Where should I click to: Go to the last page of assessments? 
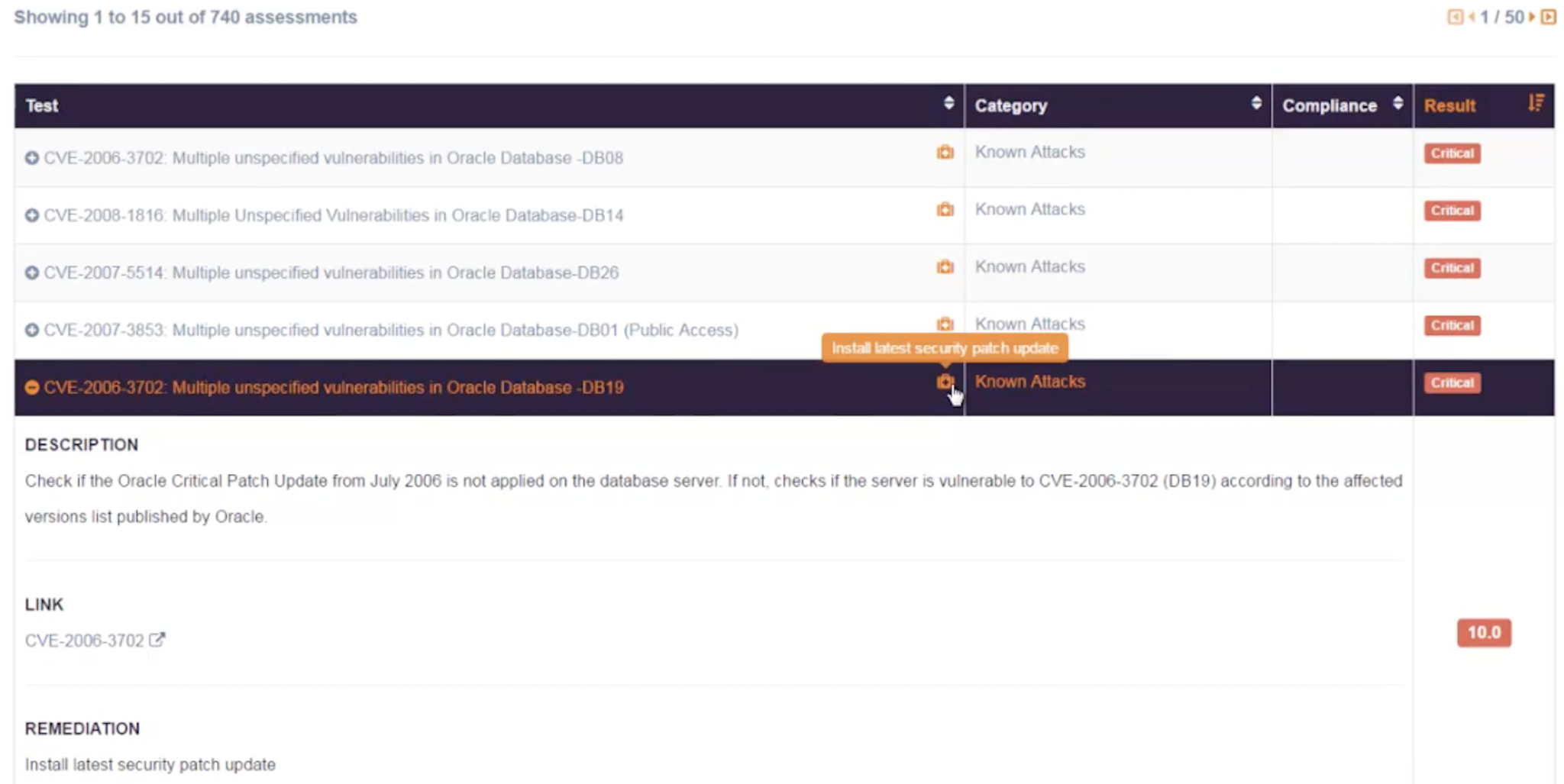[x=1549, y=17]
